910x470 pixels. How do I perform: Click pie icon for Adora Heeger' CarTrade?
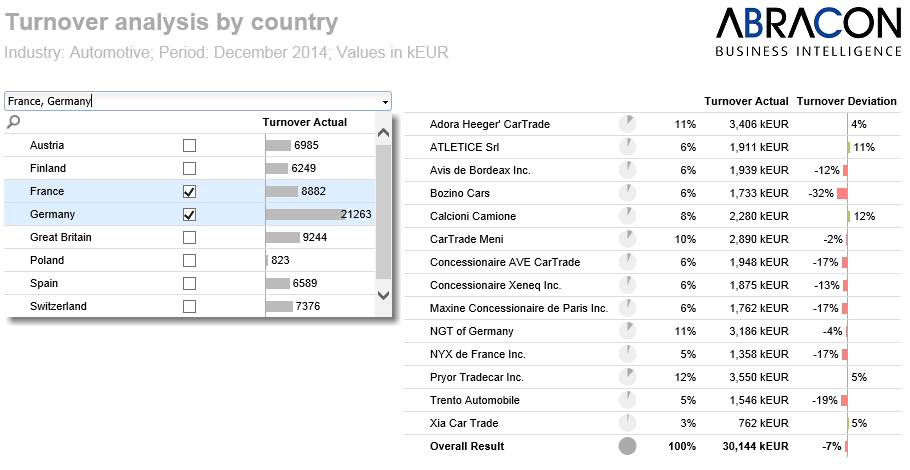click(x=627, y=124)
